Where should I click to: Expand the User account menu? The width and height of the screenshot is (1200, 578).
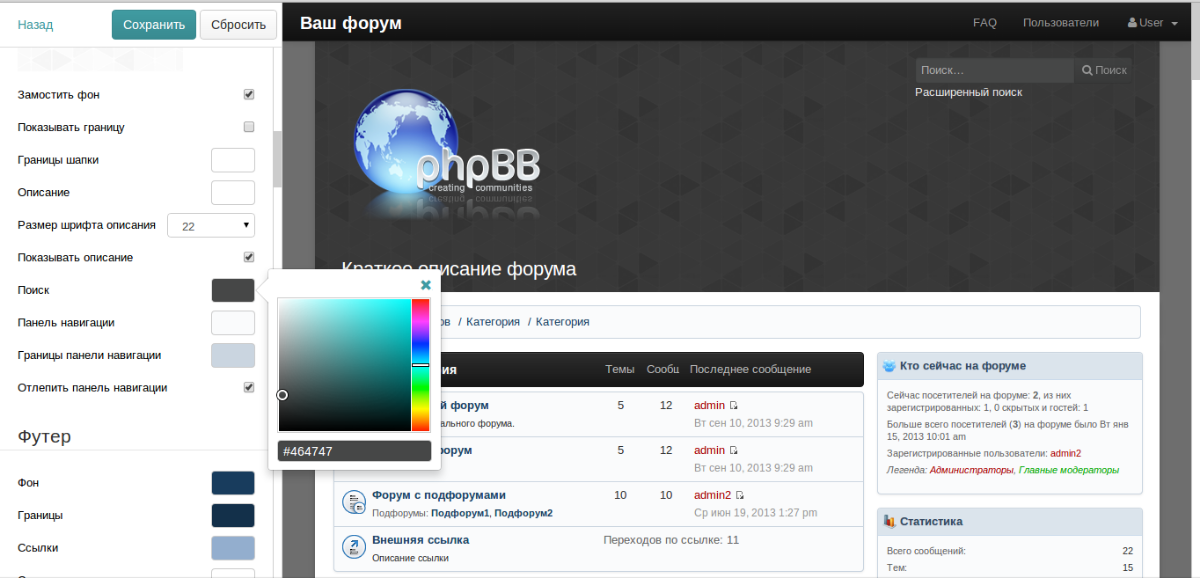click(1153, 23)
